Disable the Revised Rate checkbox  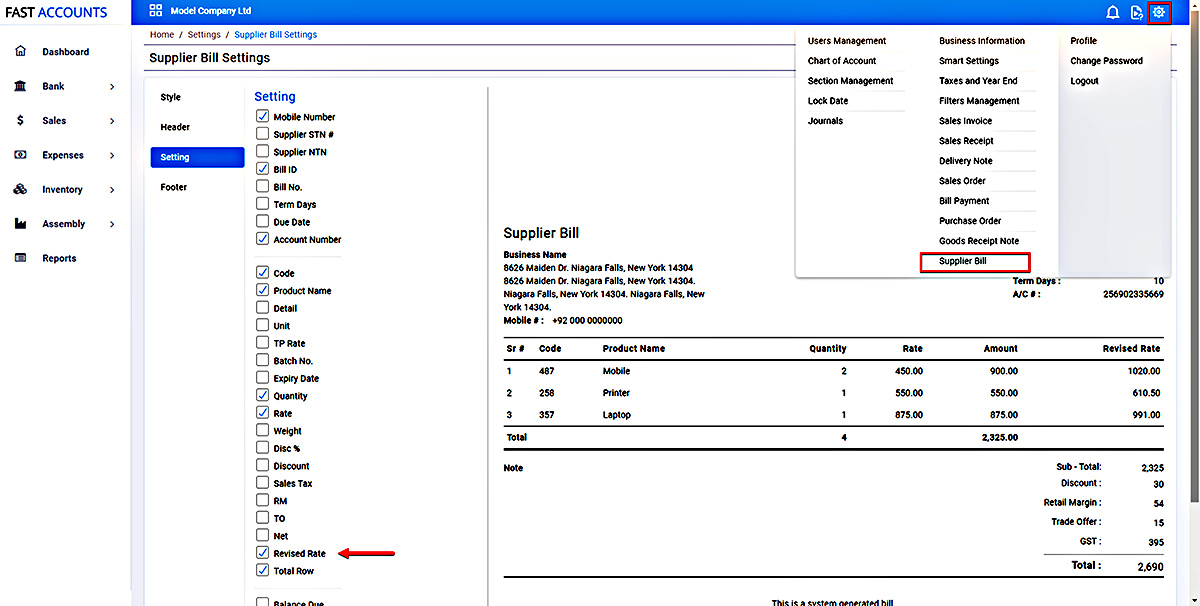pyautogui.click(x=263, y=553)
